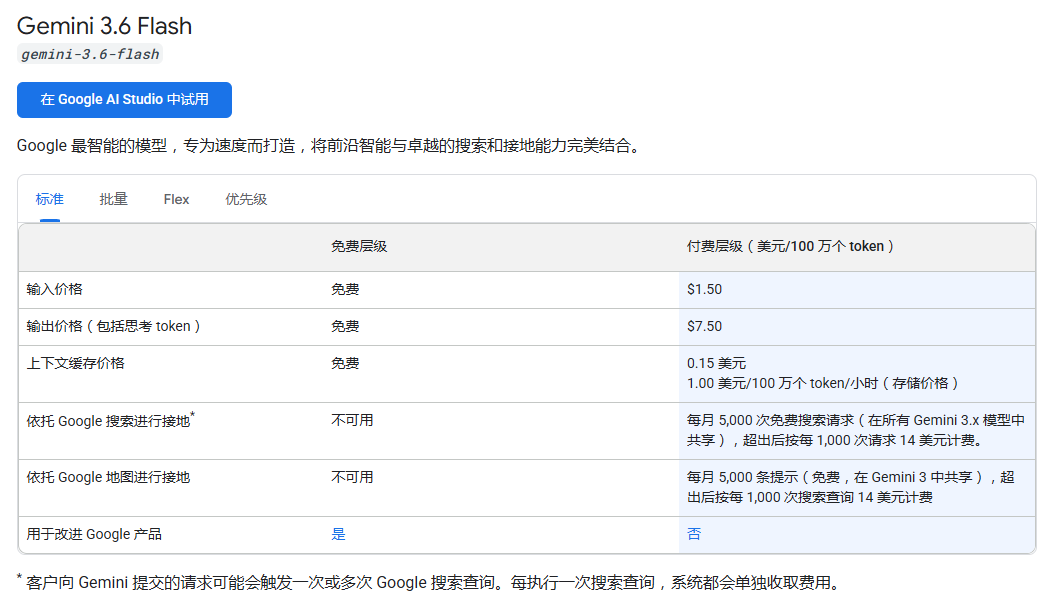Click the 1.00 美元/100 万个 token/小时 storage price
1052x603 pixels.
(x=823, y=383)
